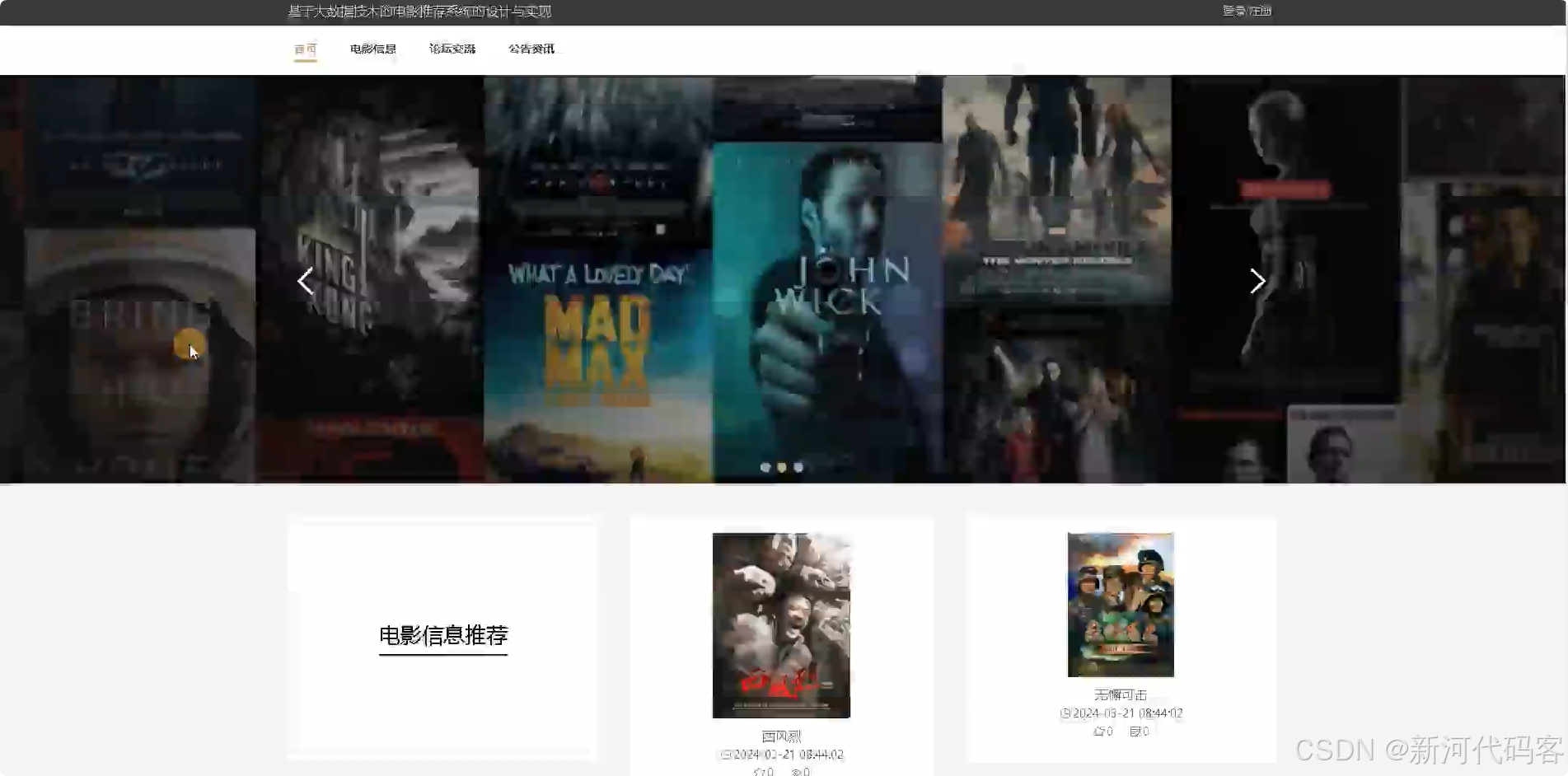Viewport: 1568px width, 776px height.
Task: Click clock icon beside 西风烈 date
Action: coord(726,755)
